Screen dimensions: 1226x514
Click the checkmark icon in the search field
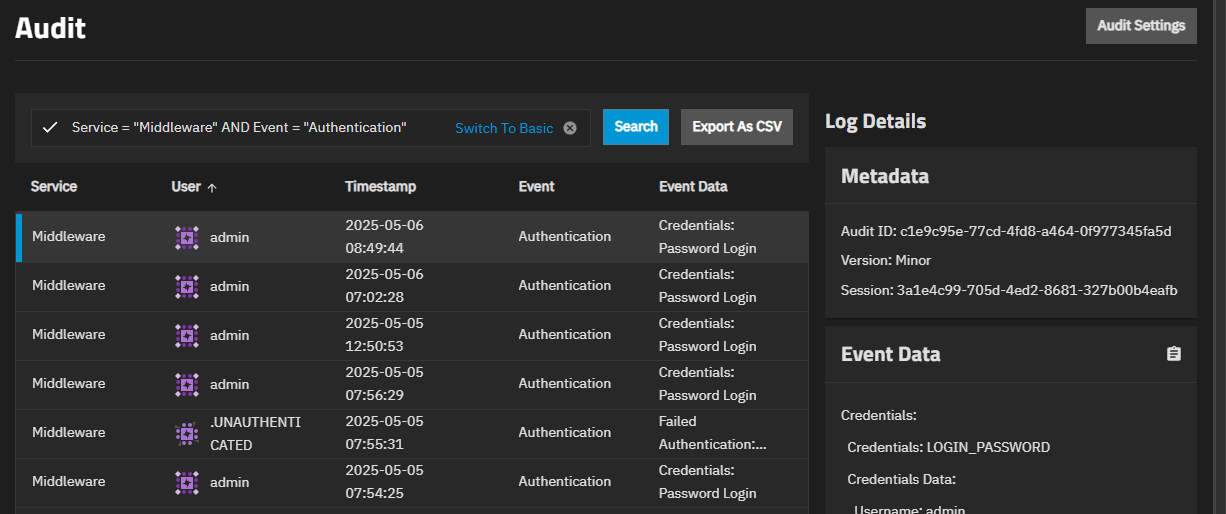pos(49,128)
